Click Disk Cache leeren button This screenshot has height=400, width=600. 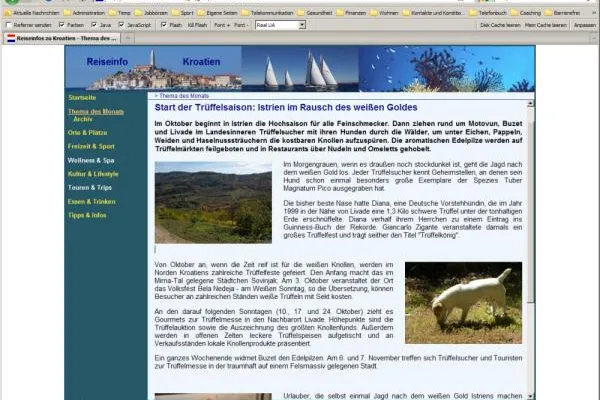coord(500,25)
